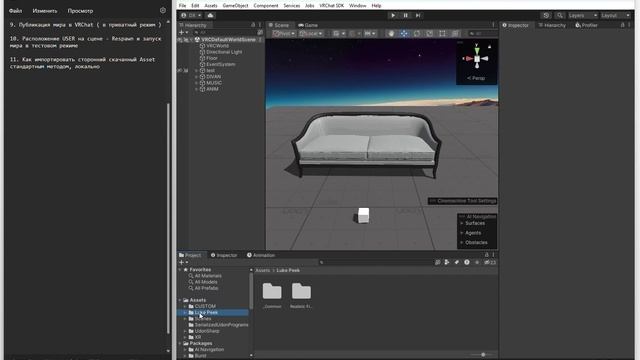Viewport: 640px width, 360px height.
Task: Open Scene view three-dot options menu
Action: (493, 25)
